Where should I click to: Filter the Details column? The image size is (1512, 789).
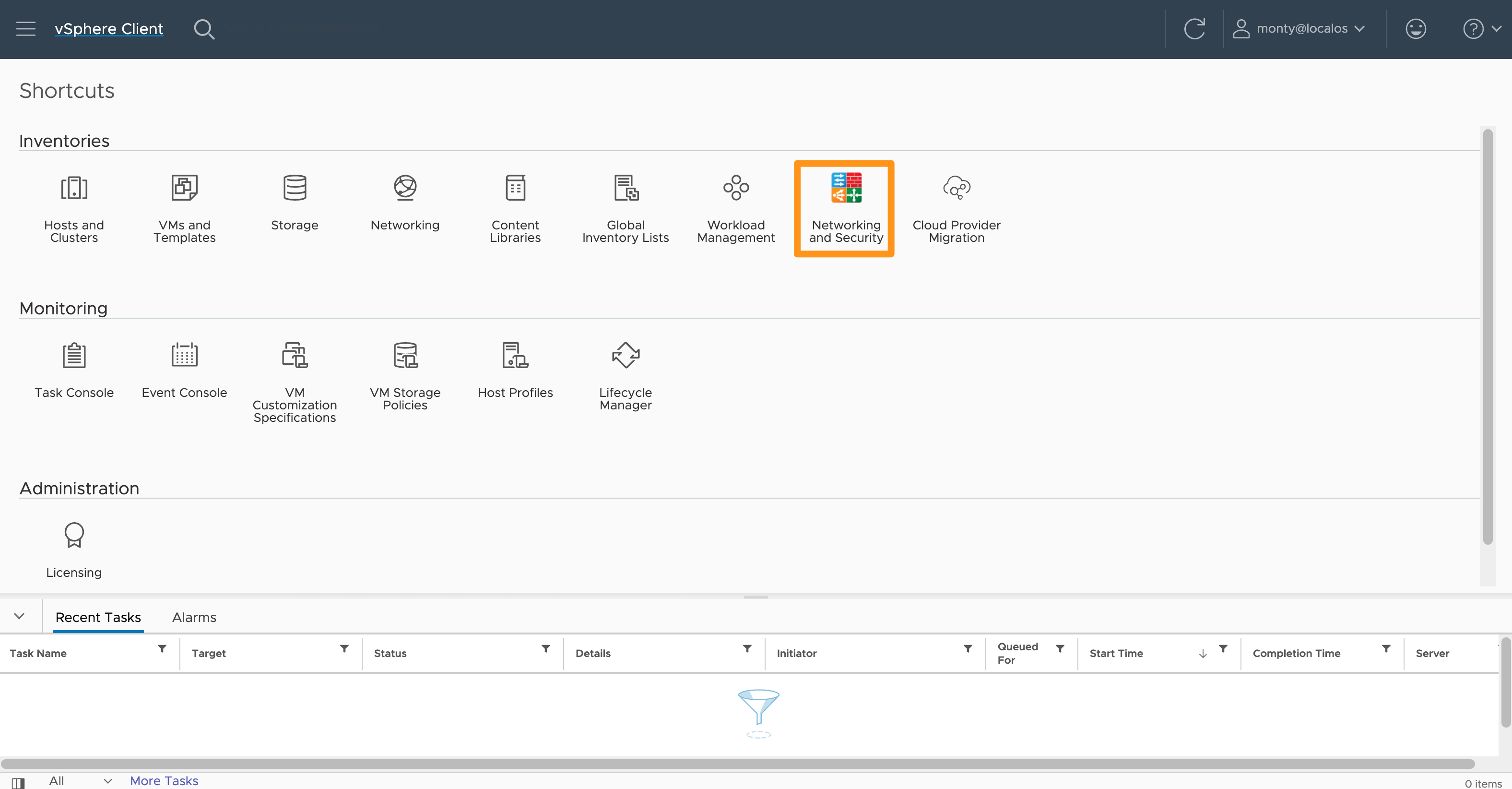[x=747, y=649]
